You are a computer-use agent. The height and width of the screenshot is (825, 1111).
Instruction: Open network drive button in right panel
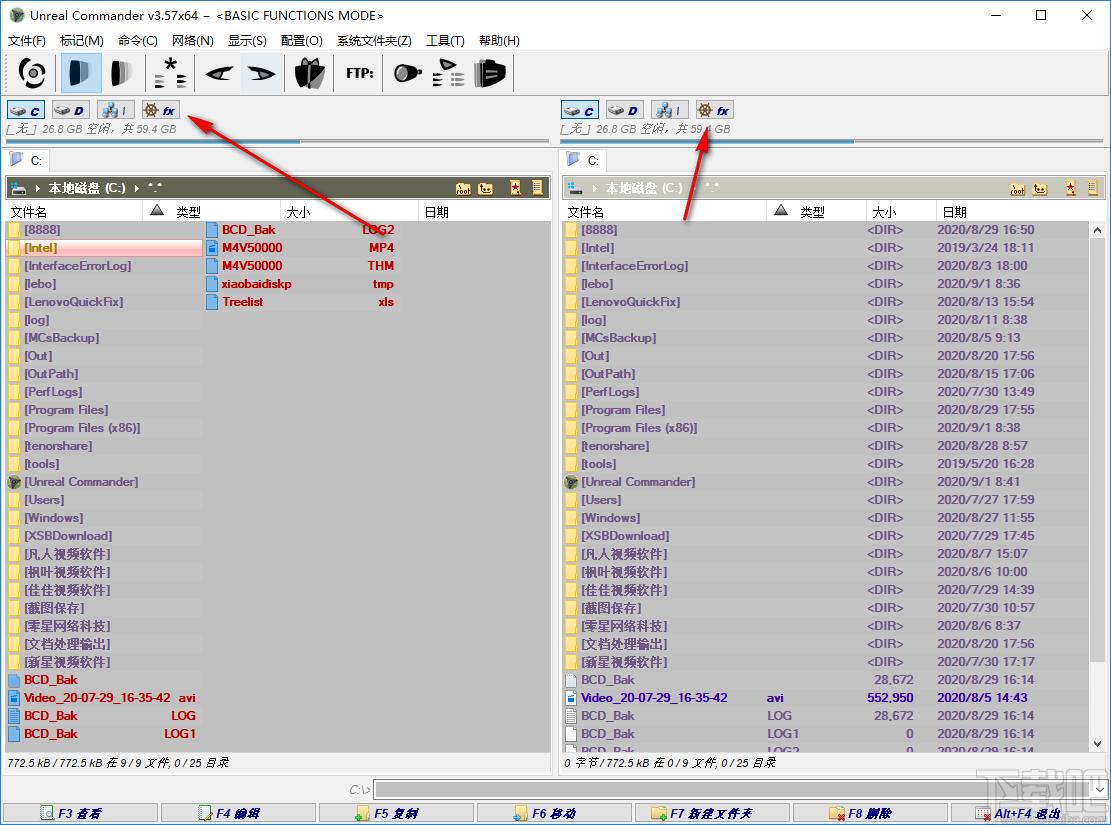670,111
